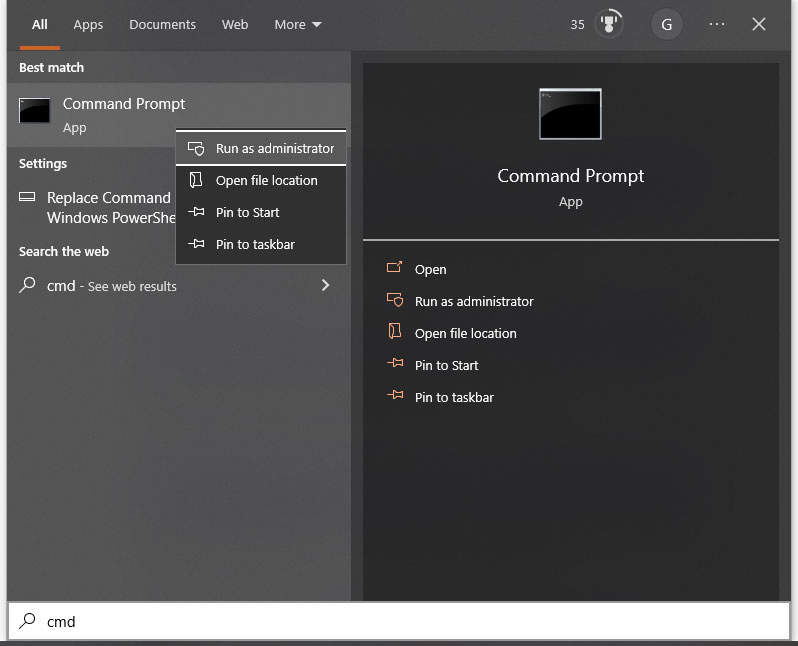Image resolution: width=798 pixels, height=646 pixels.
Task: Open the Documents tab
Action: coord(162,24)
